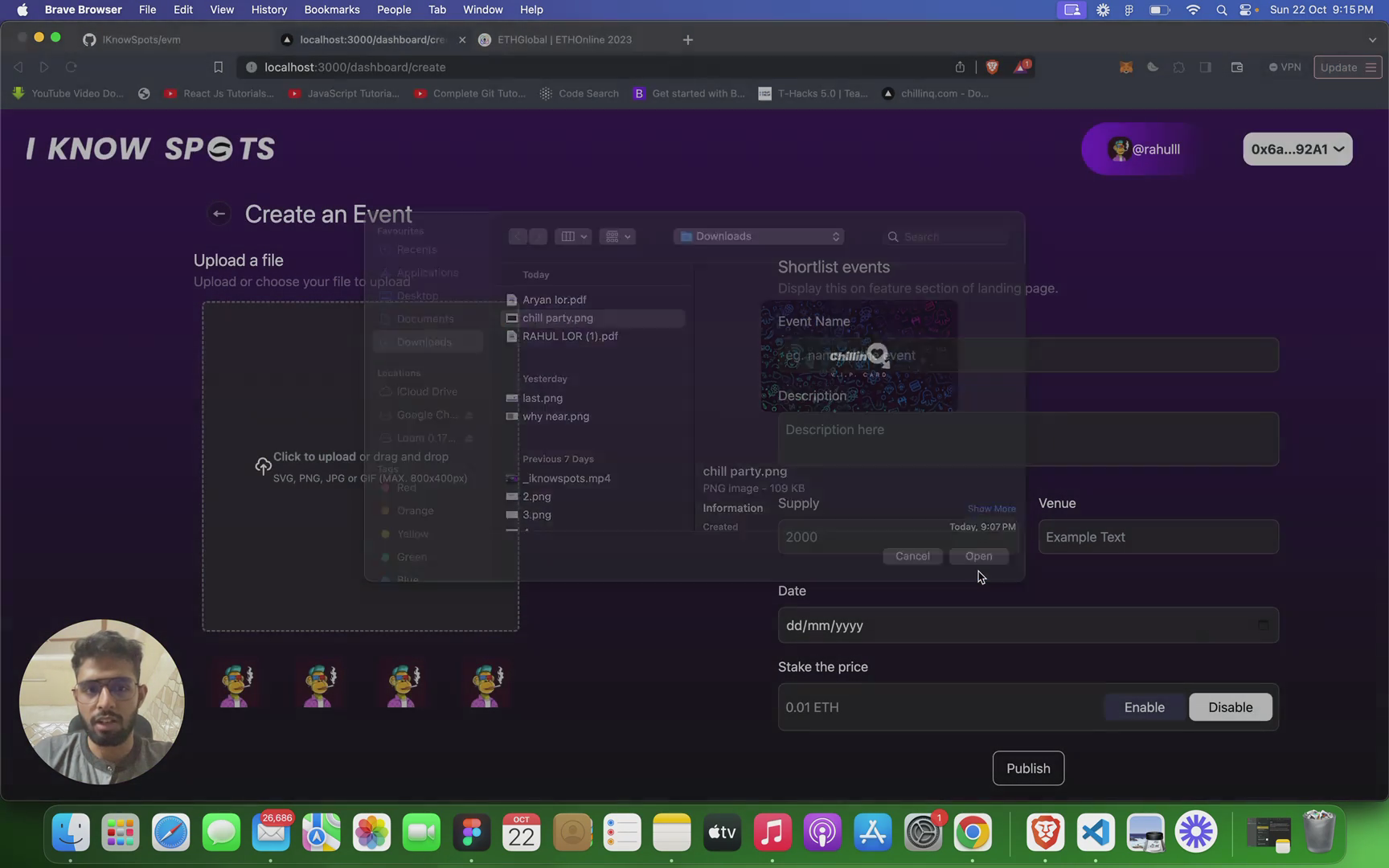Click Open in the file dialog
This screenshot has width=1389, height=868.
click(x=978, y=556)
